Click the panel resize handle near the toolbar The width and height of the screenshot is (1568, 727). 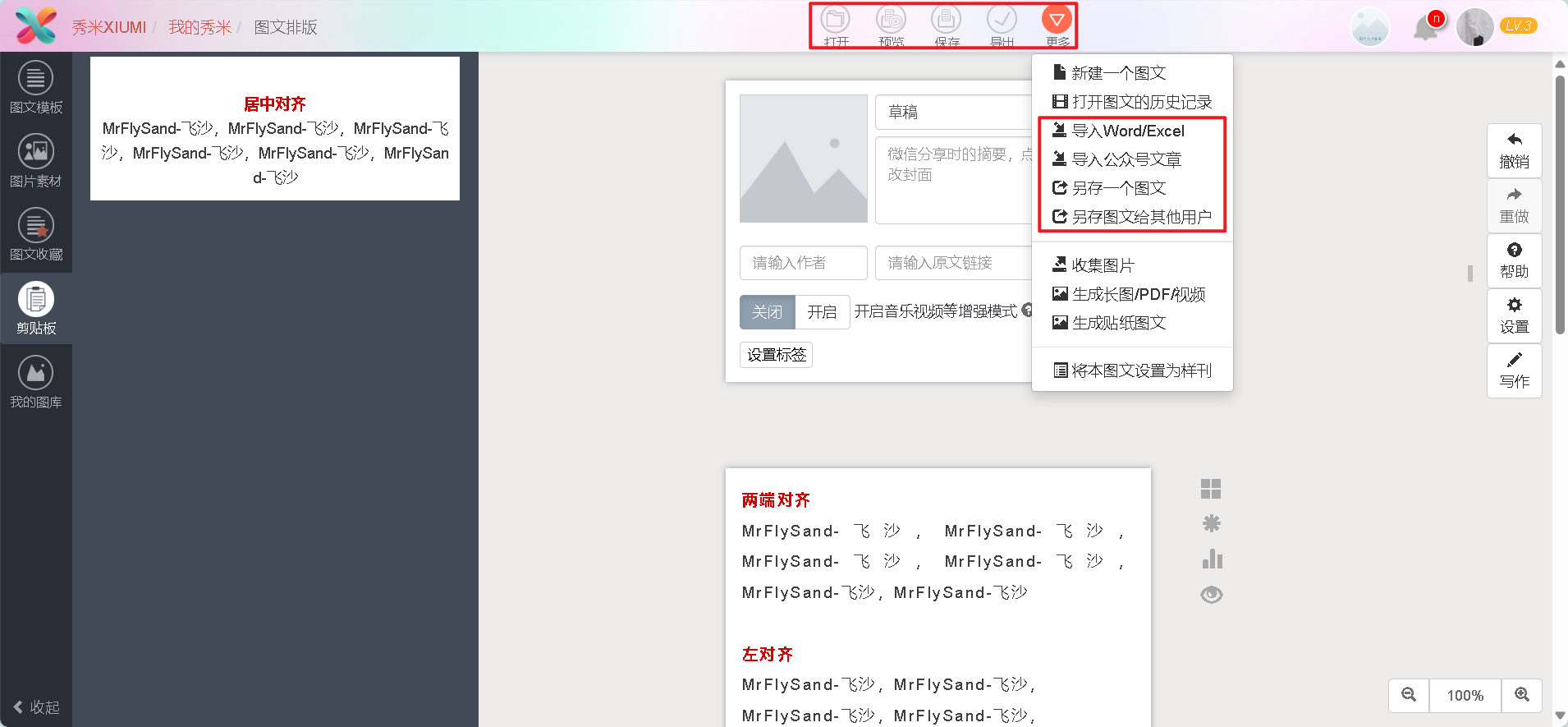[x=1469, y=274]
